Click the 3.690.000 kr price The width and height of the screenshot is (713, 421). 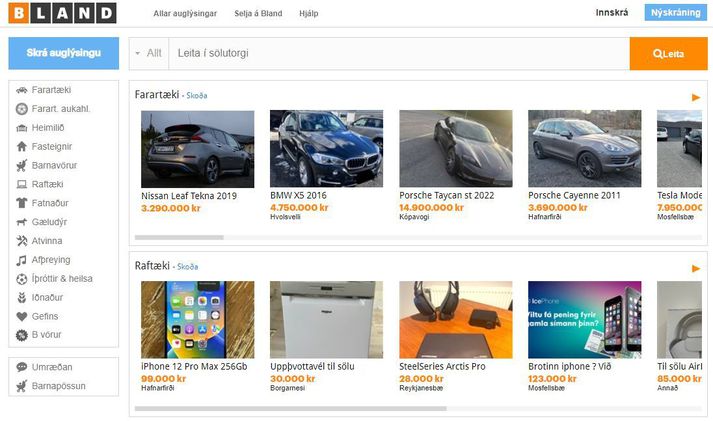(557, 208)
